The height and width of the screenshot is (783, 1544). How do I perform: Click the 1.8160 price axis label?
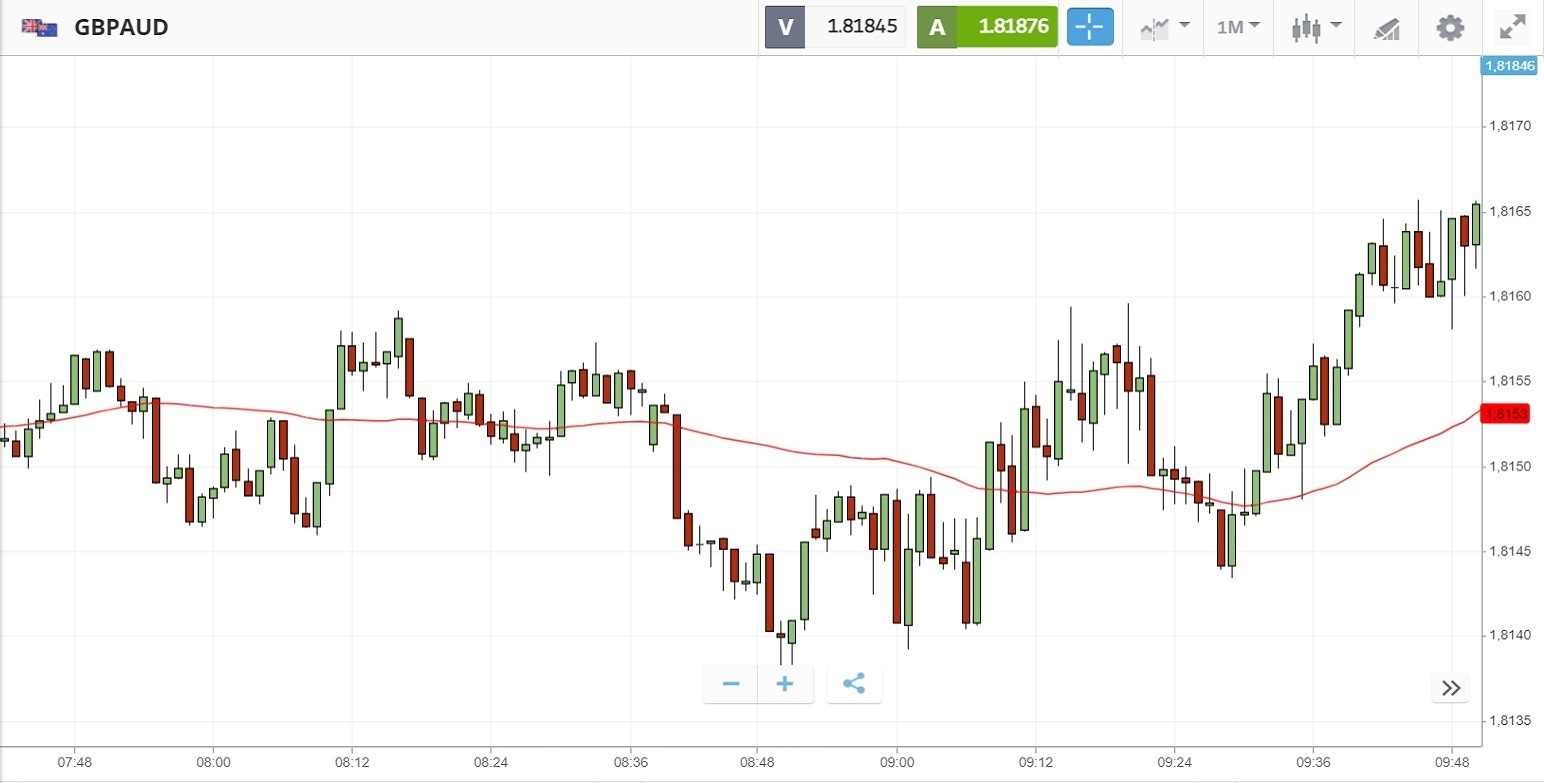point(1511,296)
